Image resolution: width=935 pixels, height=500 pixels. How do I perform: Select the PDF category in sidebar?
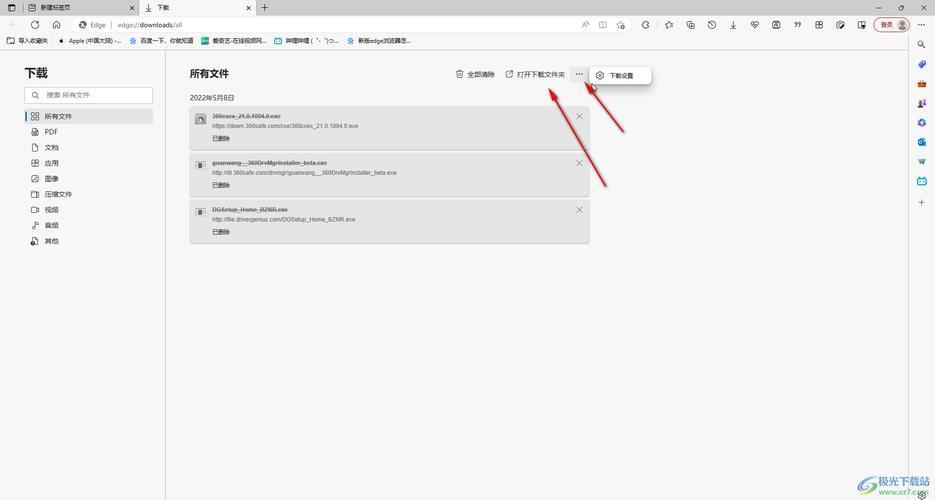pyautogui.click(x=51, y=132)
